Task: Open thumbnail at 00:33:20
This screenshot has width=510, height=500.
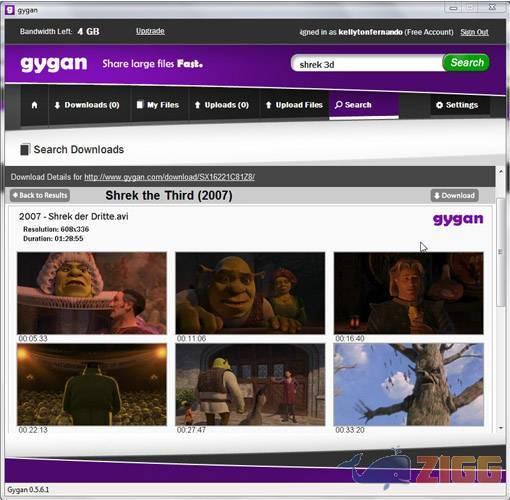Action: tap(409, 384)
